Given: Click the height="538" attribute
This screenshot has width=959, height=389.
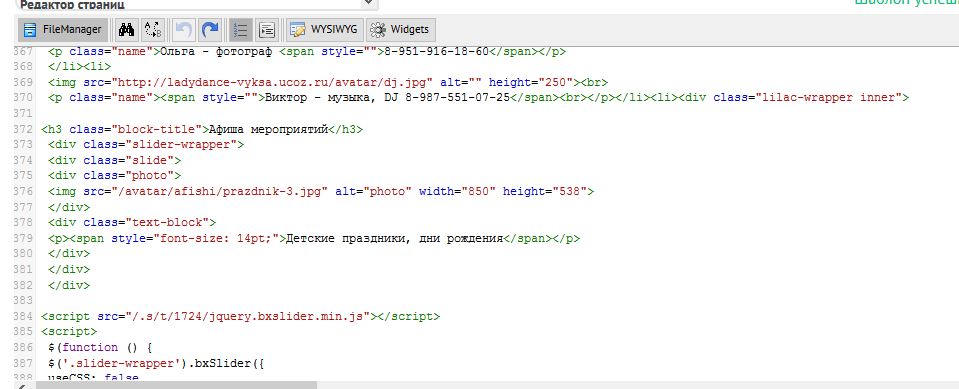Looking at the screenshot, I should click(544, 191).
